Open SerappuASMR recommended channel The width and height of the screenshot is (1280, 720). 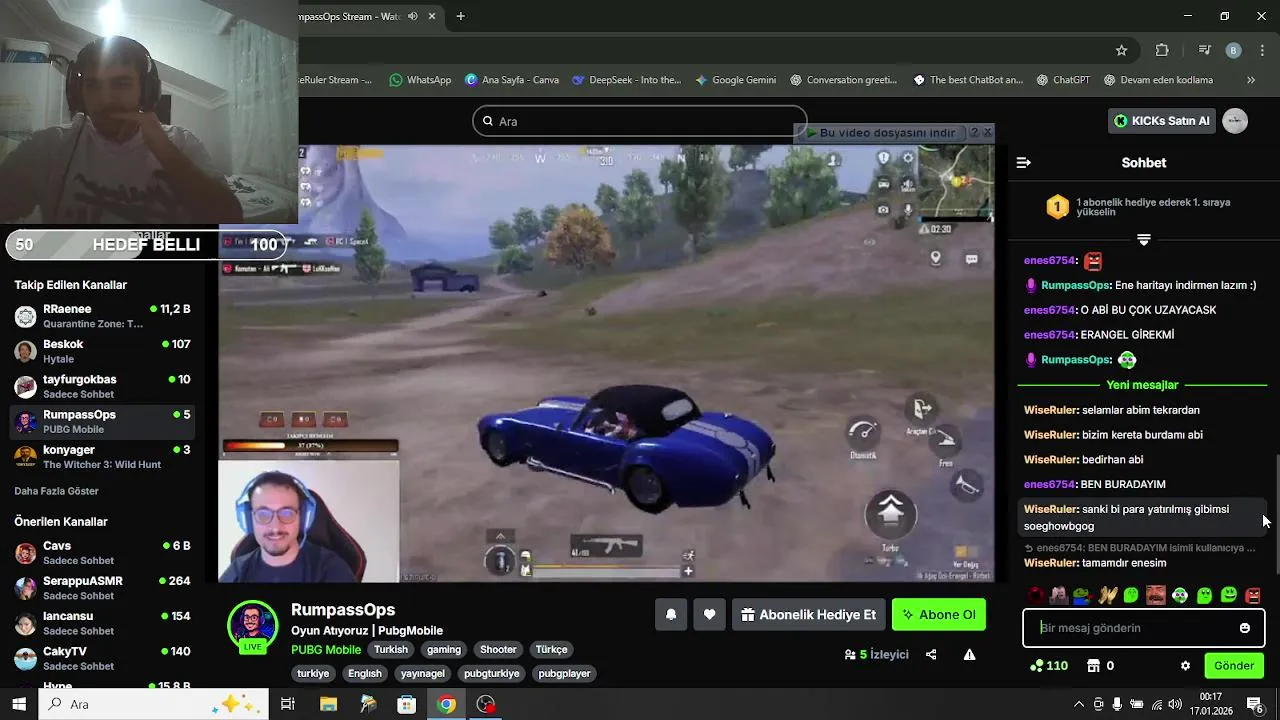click(102, 588)
